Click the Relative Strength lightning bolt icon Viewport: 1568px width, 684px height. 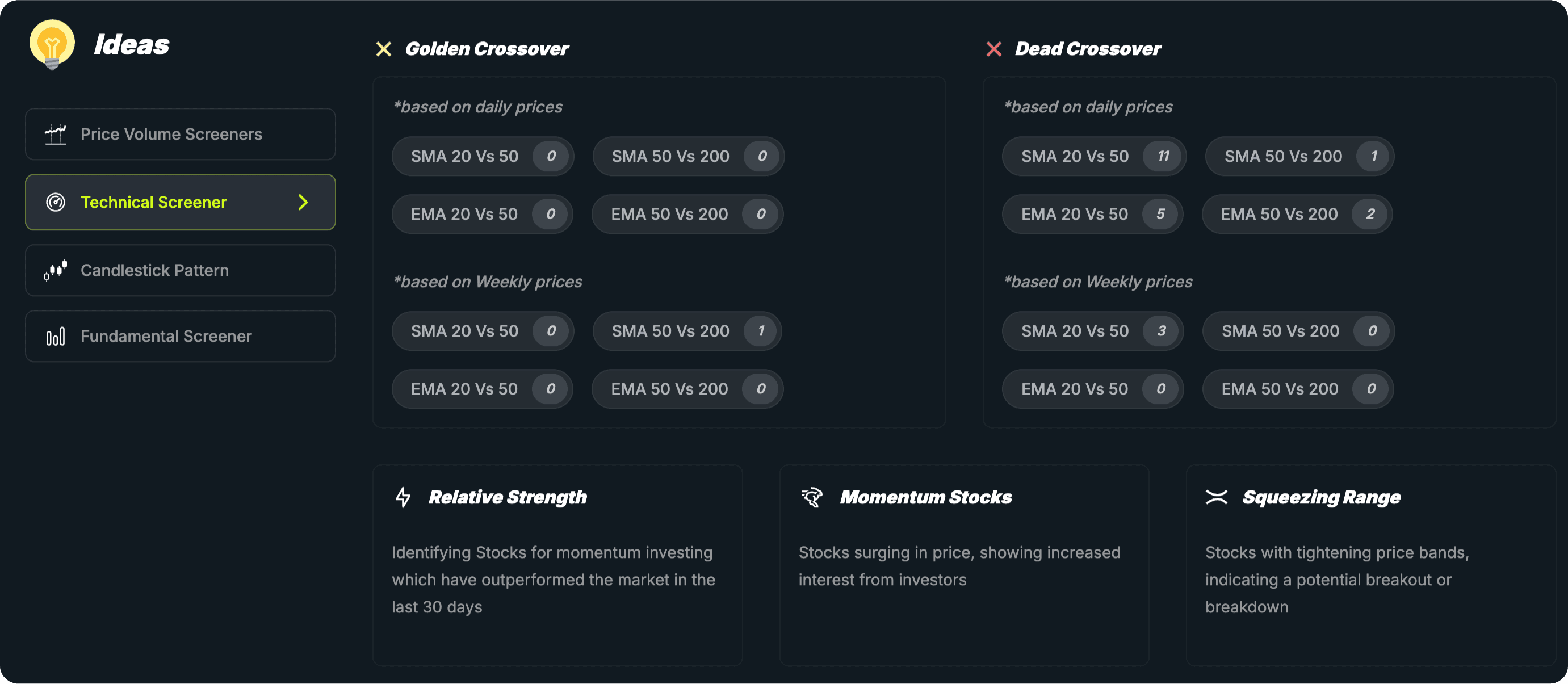coord(402,497)
